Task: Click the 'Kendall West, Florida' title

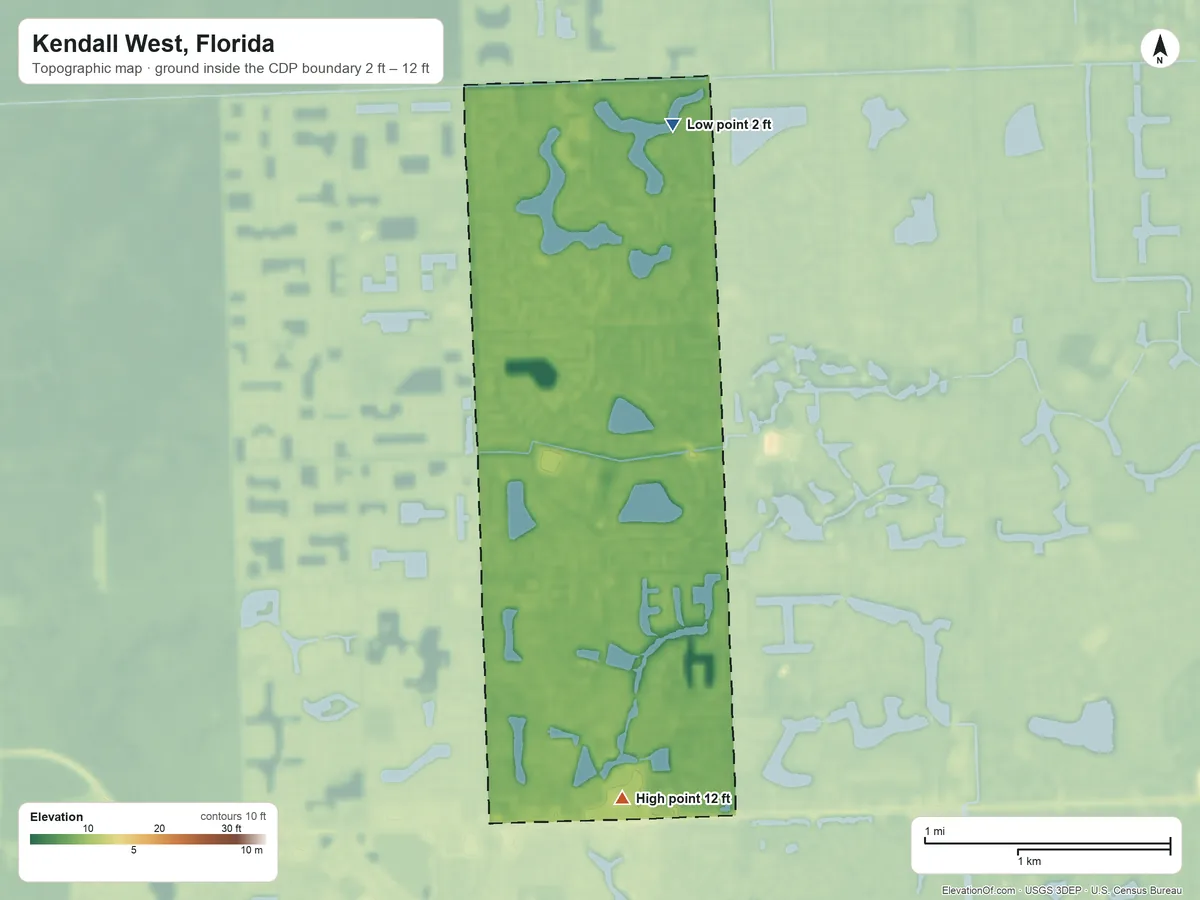Action: (153, 44)
